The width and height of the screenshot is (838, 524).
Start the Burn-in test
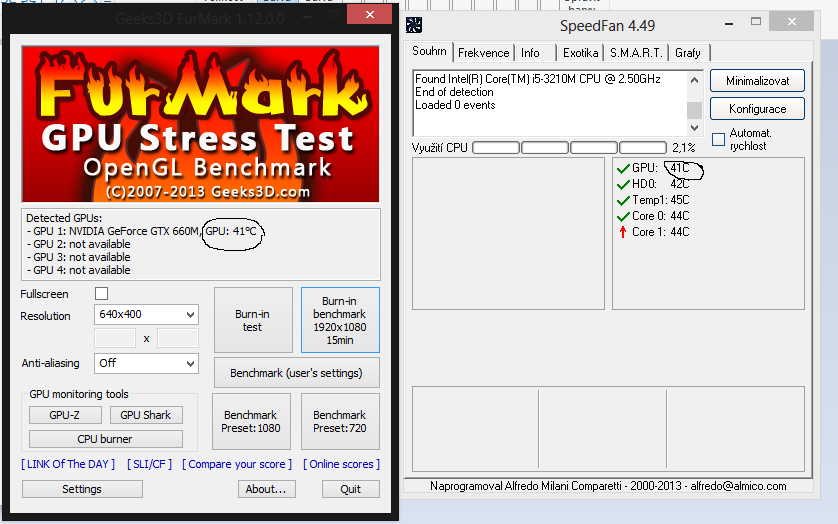pos(253,320)
